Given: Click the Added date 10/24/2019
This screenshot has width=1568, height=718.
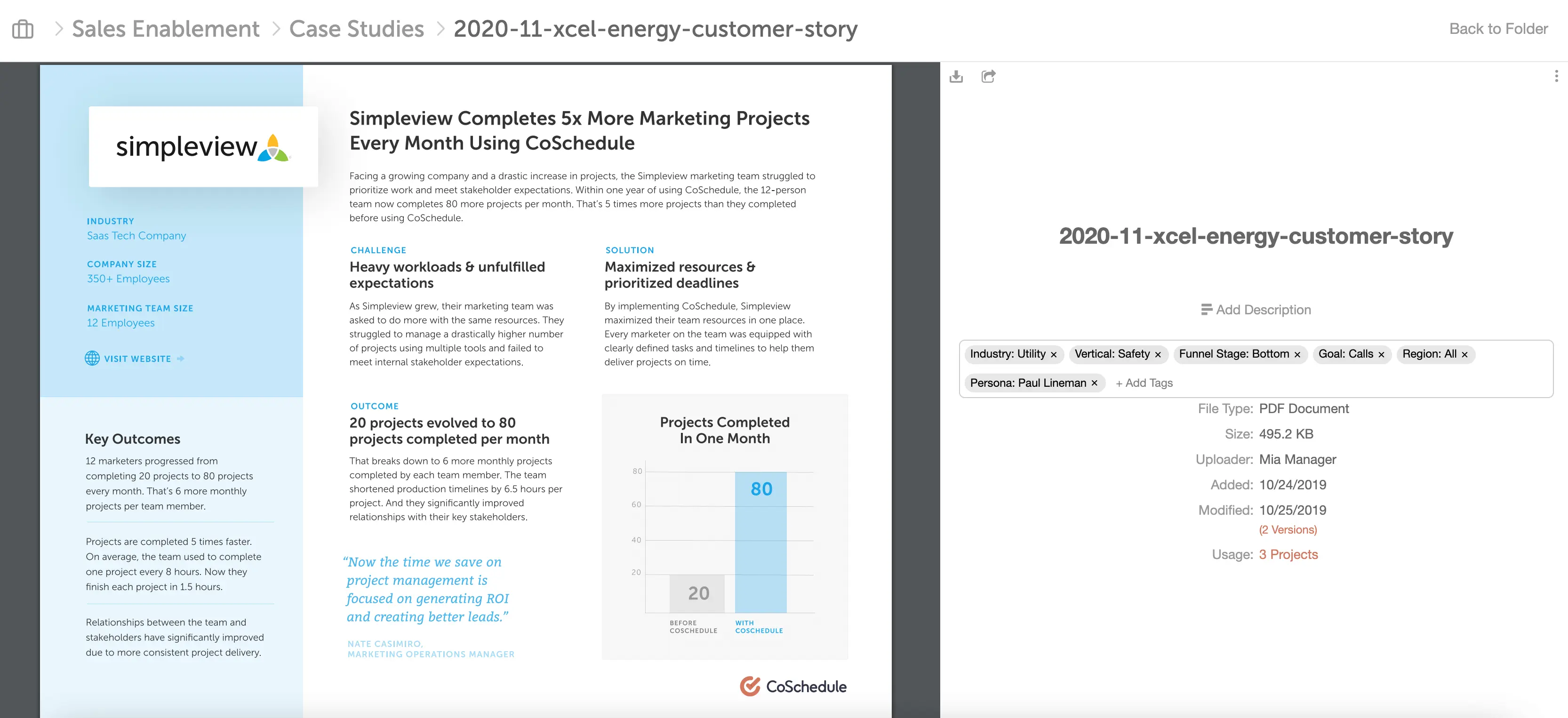Looking at the screenshot, I should pos(1292,485).
